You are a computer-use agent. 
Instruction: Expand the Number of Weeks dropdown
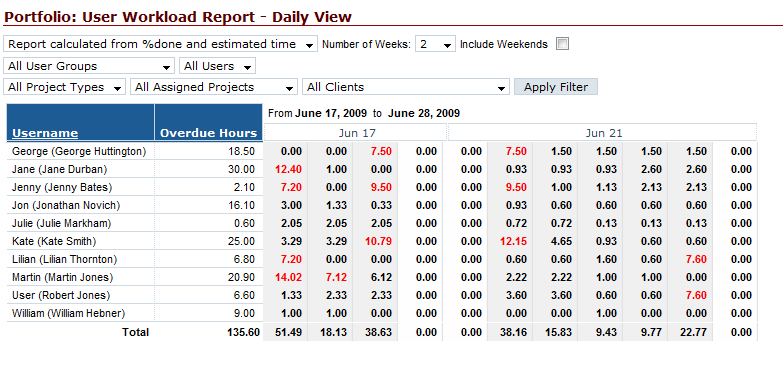coord(435,44)
